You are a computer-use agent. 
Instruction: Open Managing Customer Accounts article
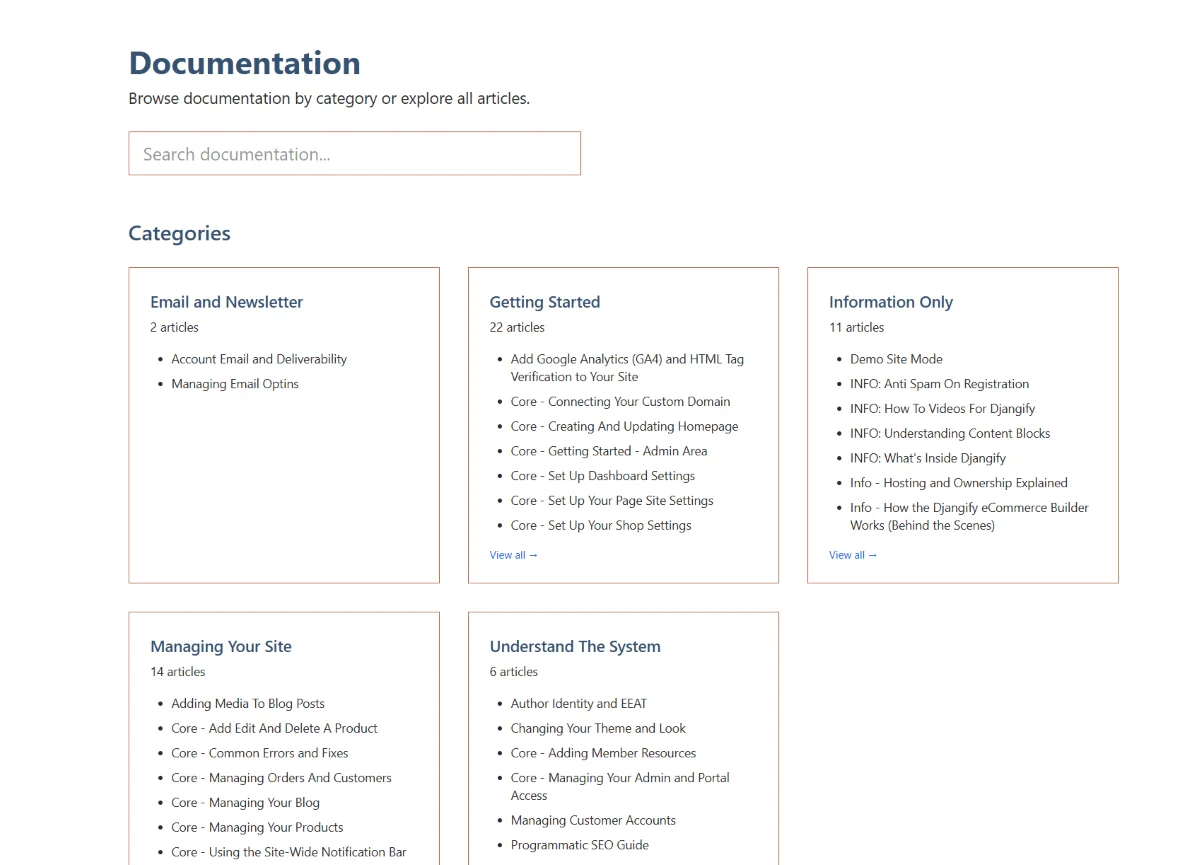[593, 820]
